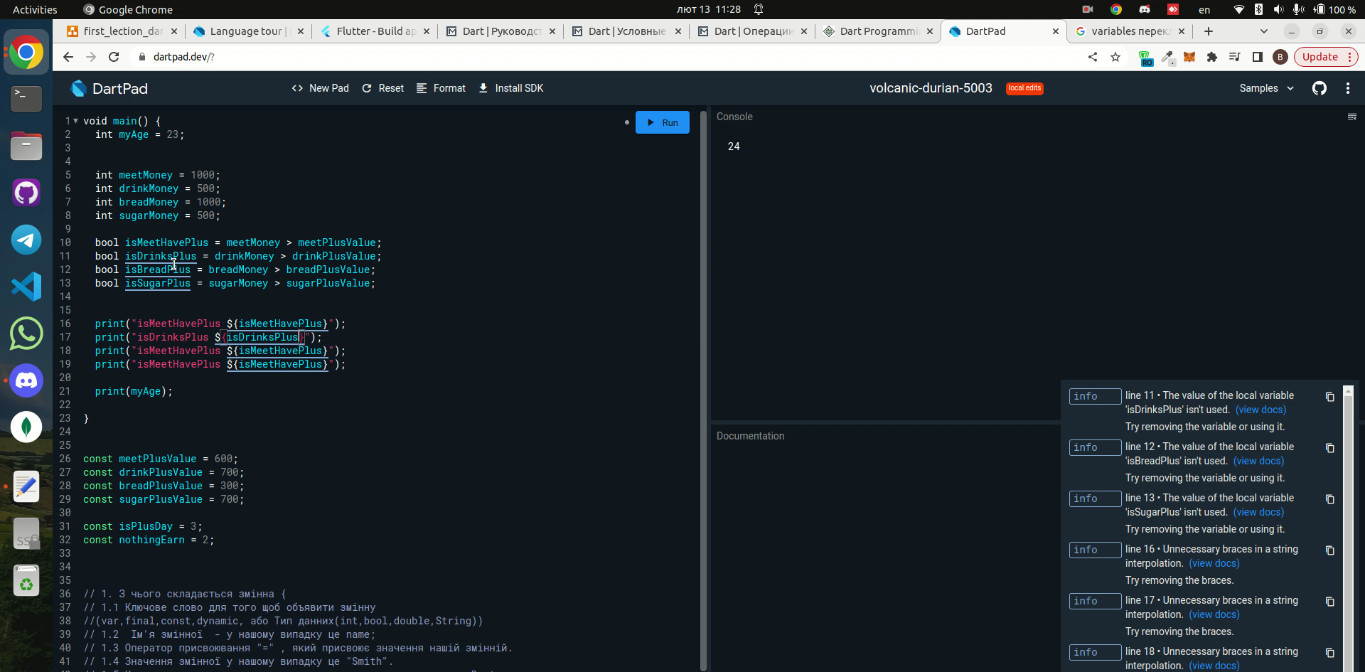The image size is (1365, 672).
Task: Open the Chrome profile avatar B
Action: 1281,57
